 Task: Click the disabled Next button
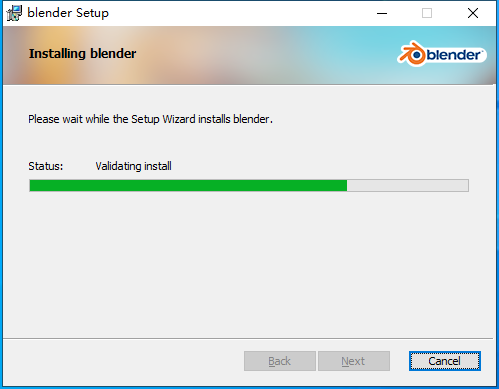(354, 361)
